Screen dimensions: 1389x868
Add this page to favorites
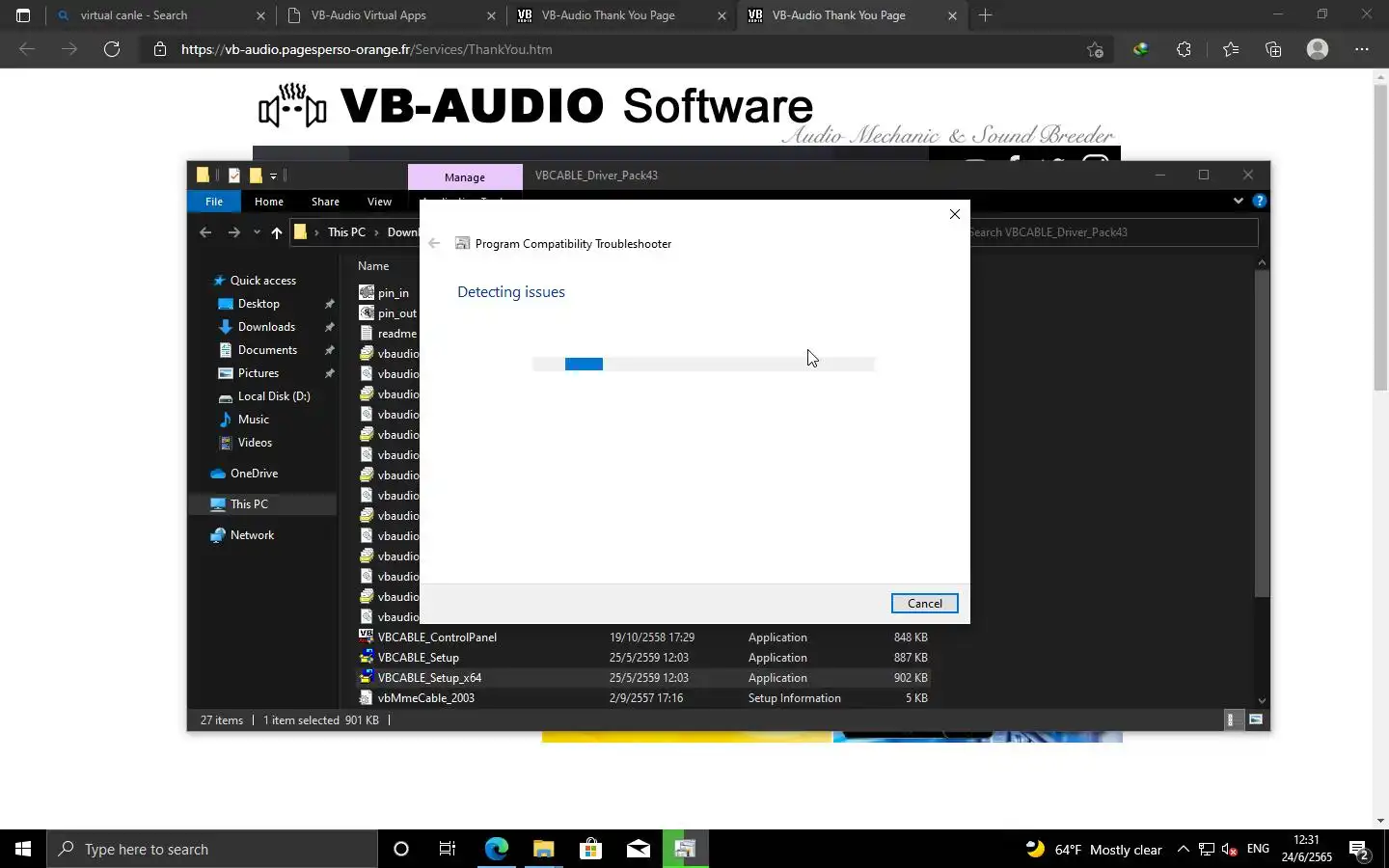coord(1095,49)
